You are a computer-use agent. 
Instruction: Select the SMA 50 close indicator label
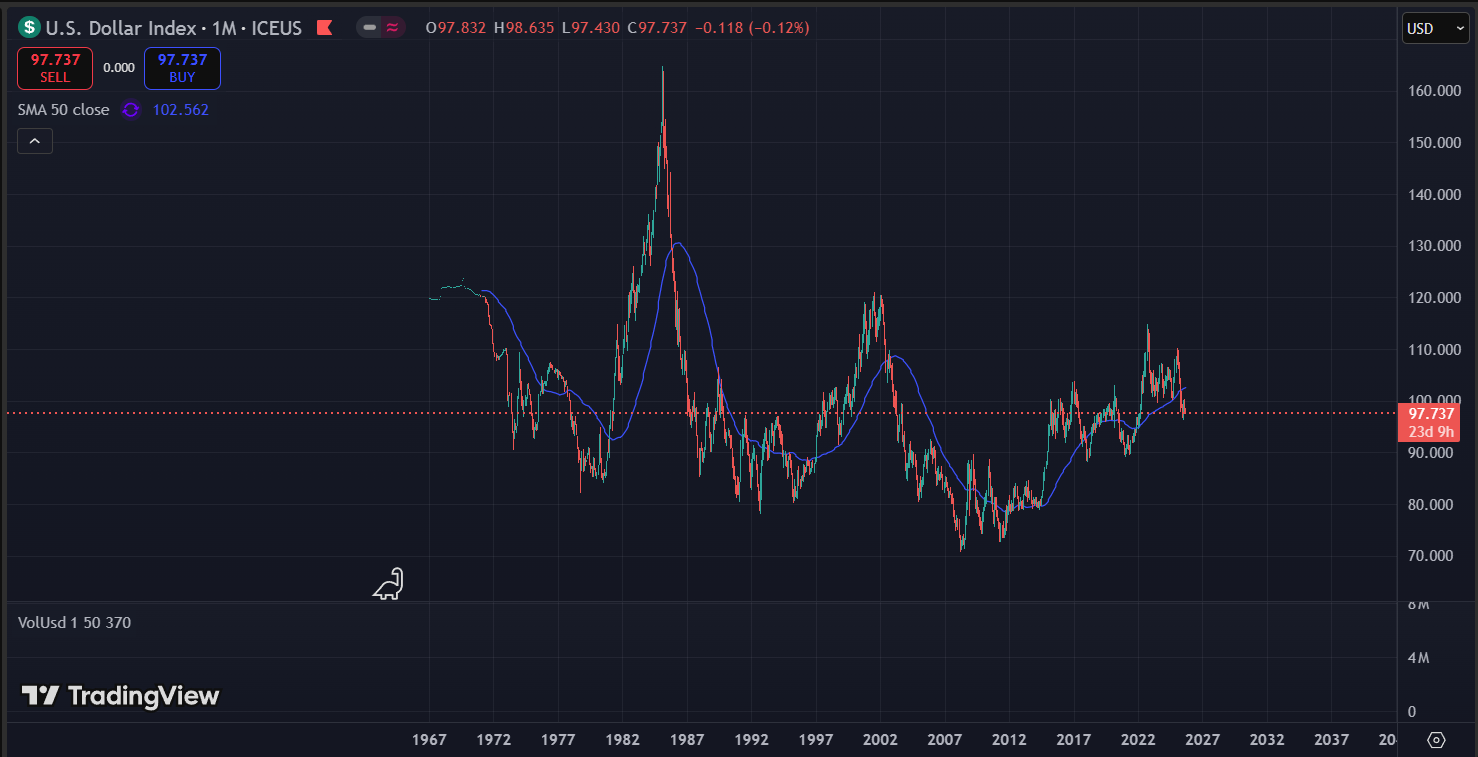pyautogui.click(x=63, y=110)
